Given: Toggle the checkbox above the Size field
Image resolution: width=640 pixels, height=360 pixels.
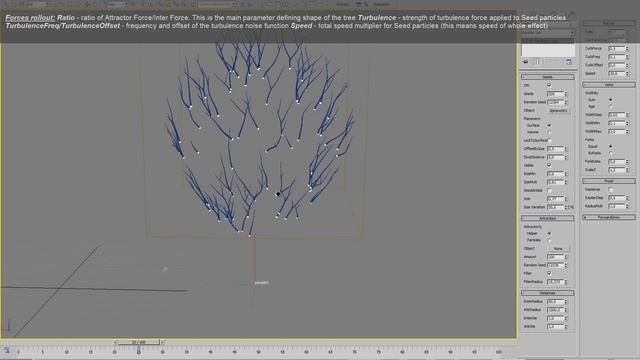Looking at the screenshot, I should pyautogui.click(x=549, y=191).
